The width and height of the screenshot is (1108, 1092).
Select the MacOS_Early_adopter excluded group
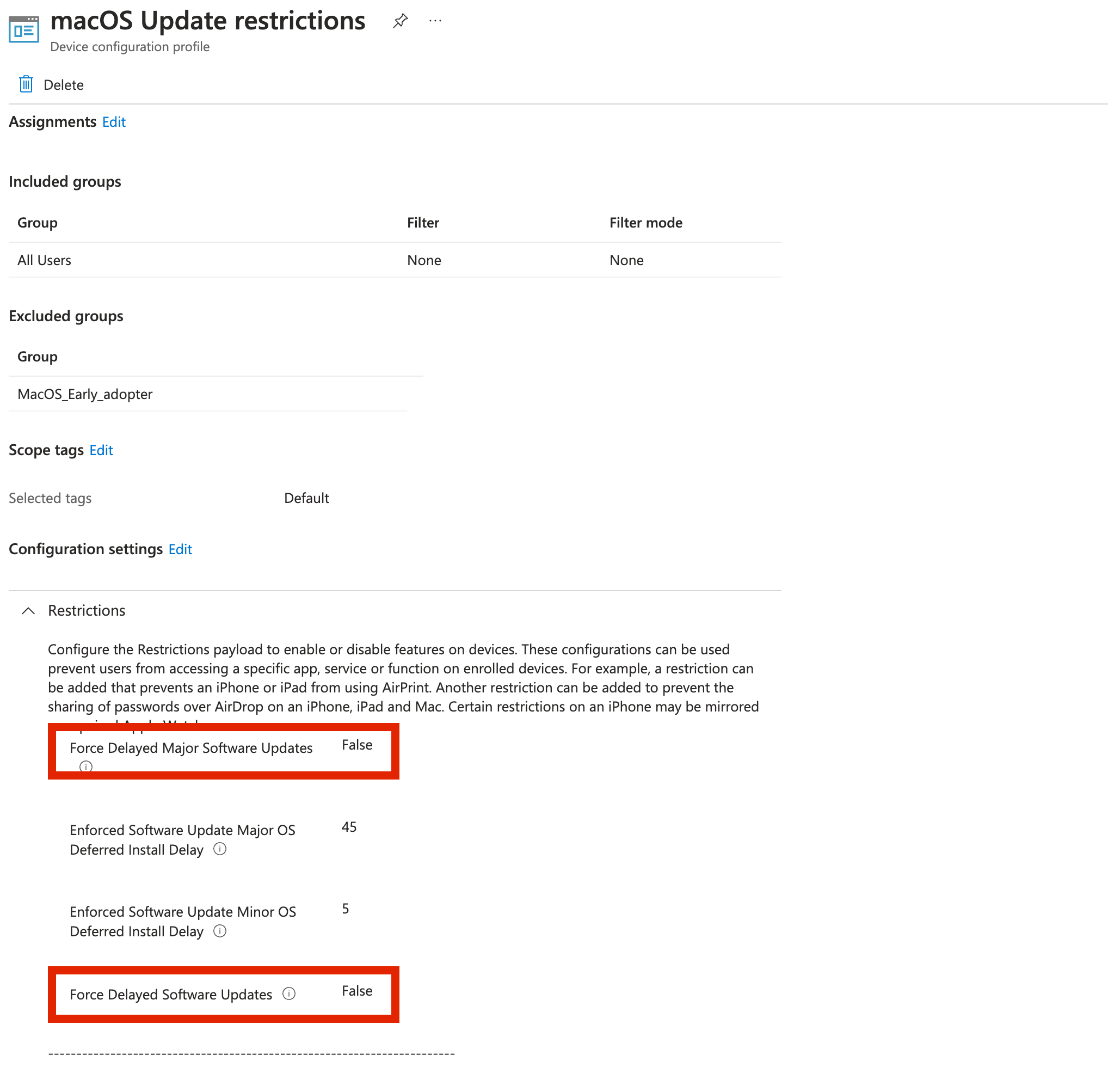point(85,394)
